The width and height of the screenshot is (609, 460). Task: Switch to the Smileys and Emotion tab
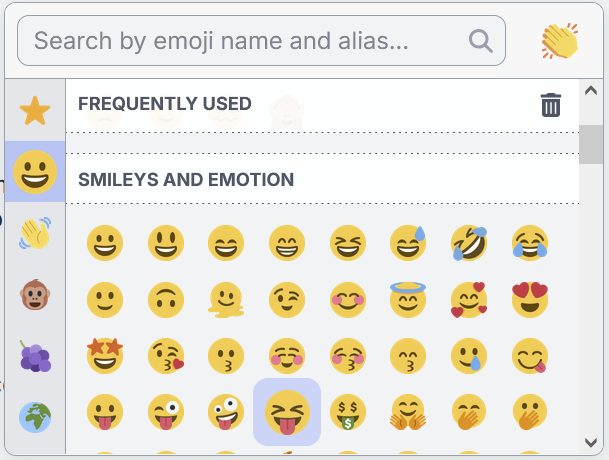coord(35,171)
